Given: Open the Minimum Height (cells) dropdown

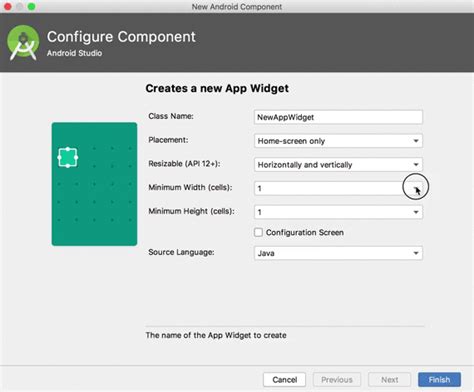Looking at the screenshot, I should click(x=338, y=212).
